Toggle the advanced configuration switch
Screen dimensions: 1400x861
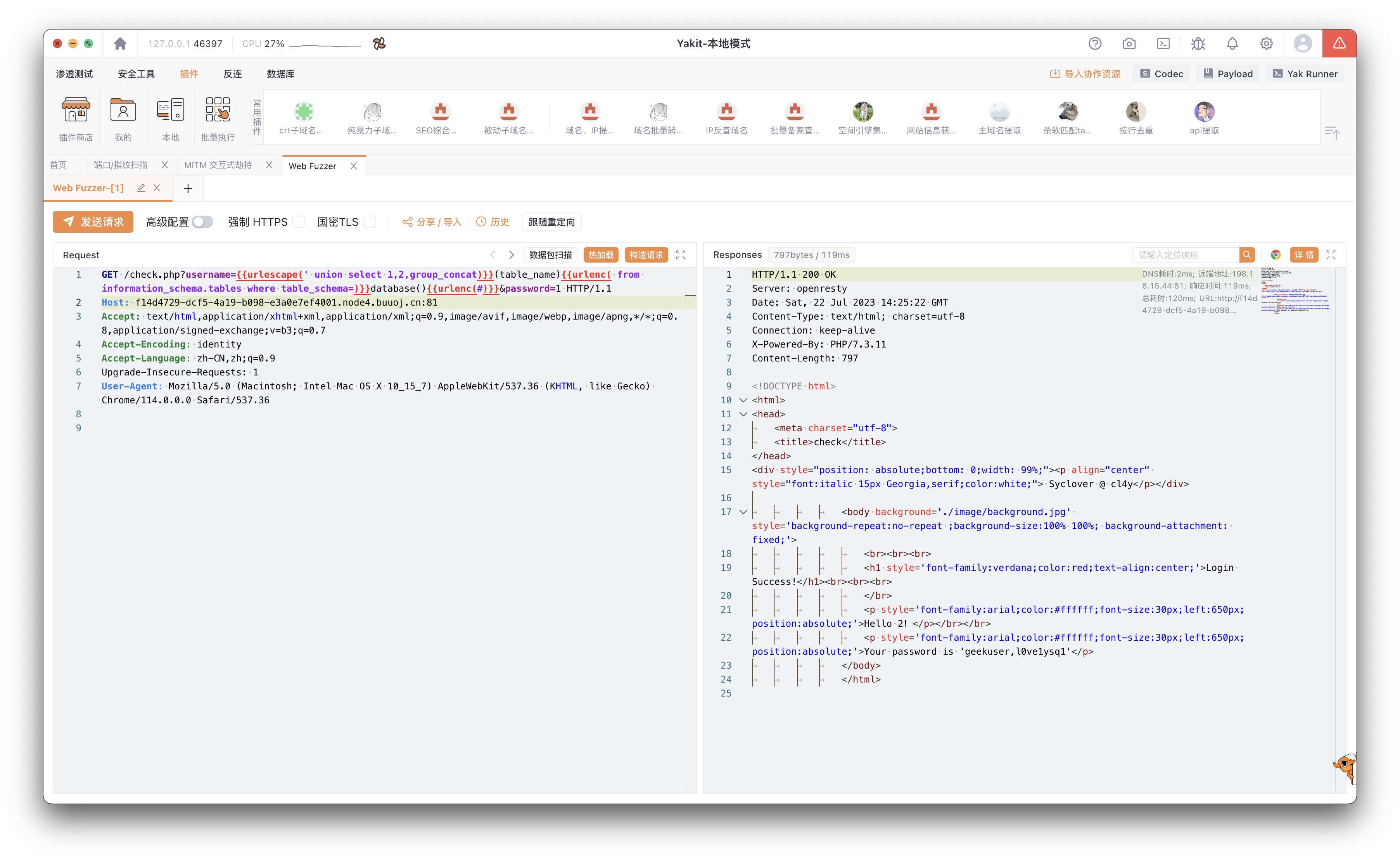click(202, 222)
